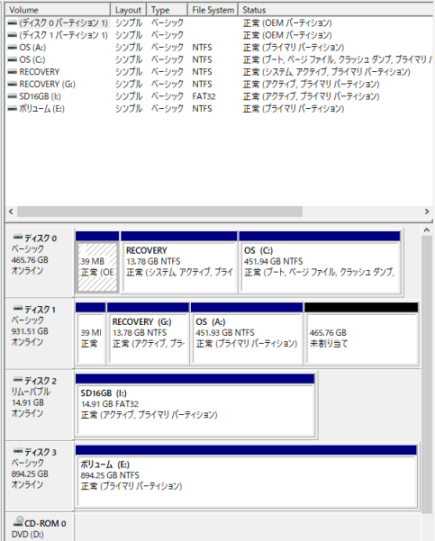The height and width of the screenshot is (541, 435).
Task: Sort the list by the Volume column header
Action: click(58, 10)
